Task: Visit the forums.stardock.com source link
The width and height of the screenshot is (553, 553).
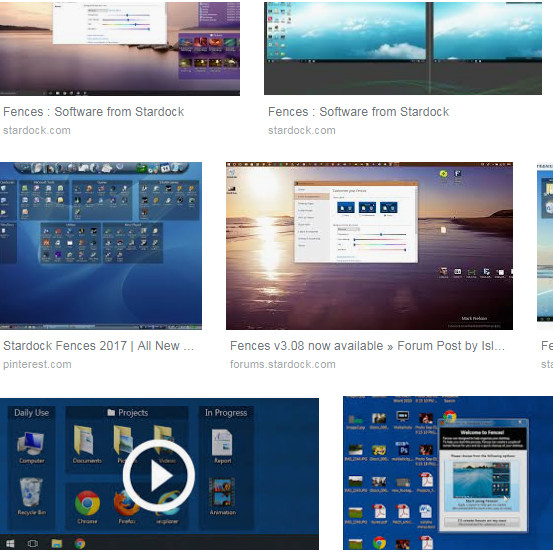Action: coord(283,364)
